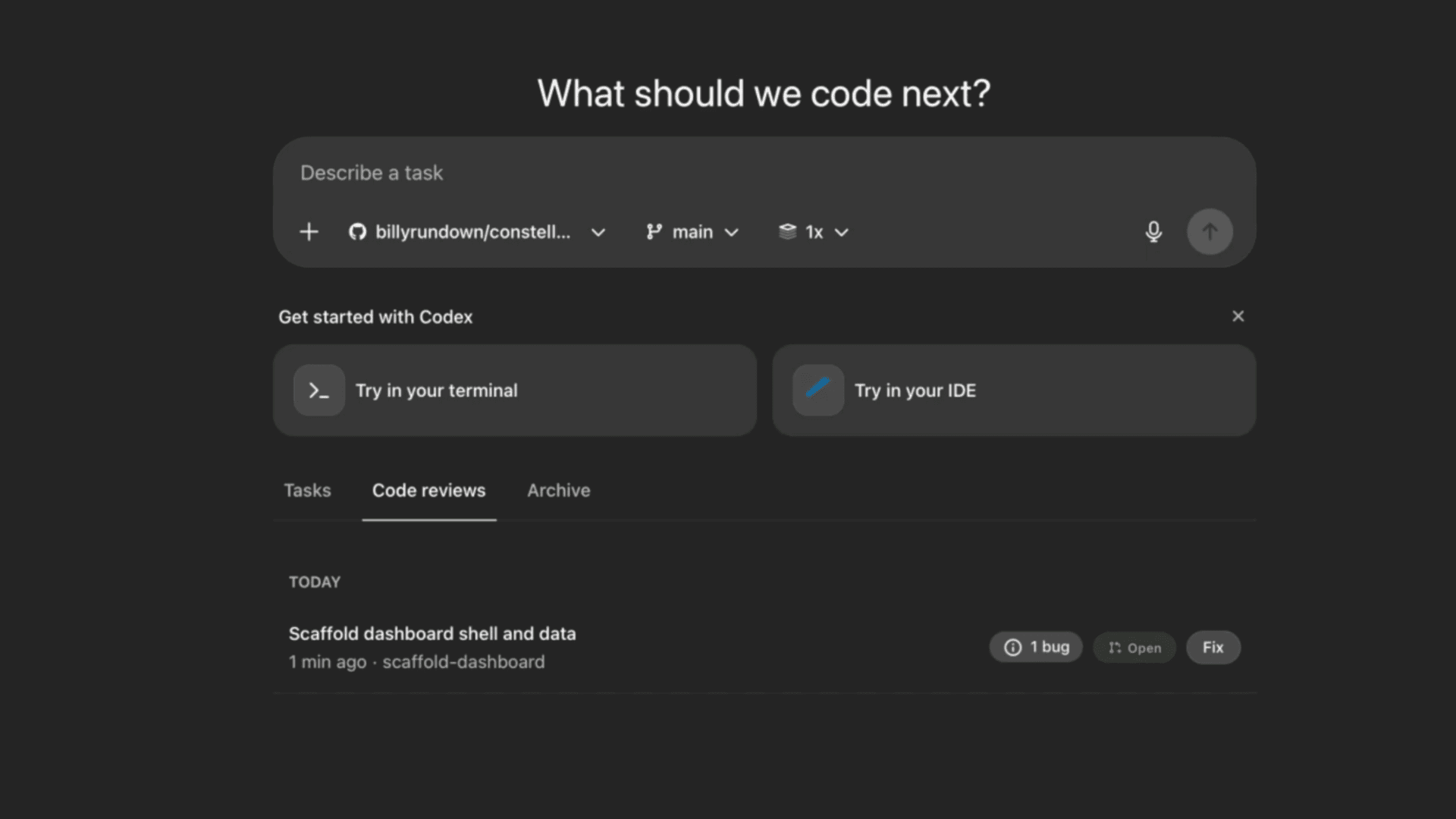This screenshot has height=819, width=1456.
Task: Select the terminal prompt icon
Action: (318, 390)
